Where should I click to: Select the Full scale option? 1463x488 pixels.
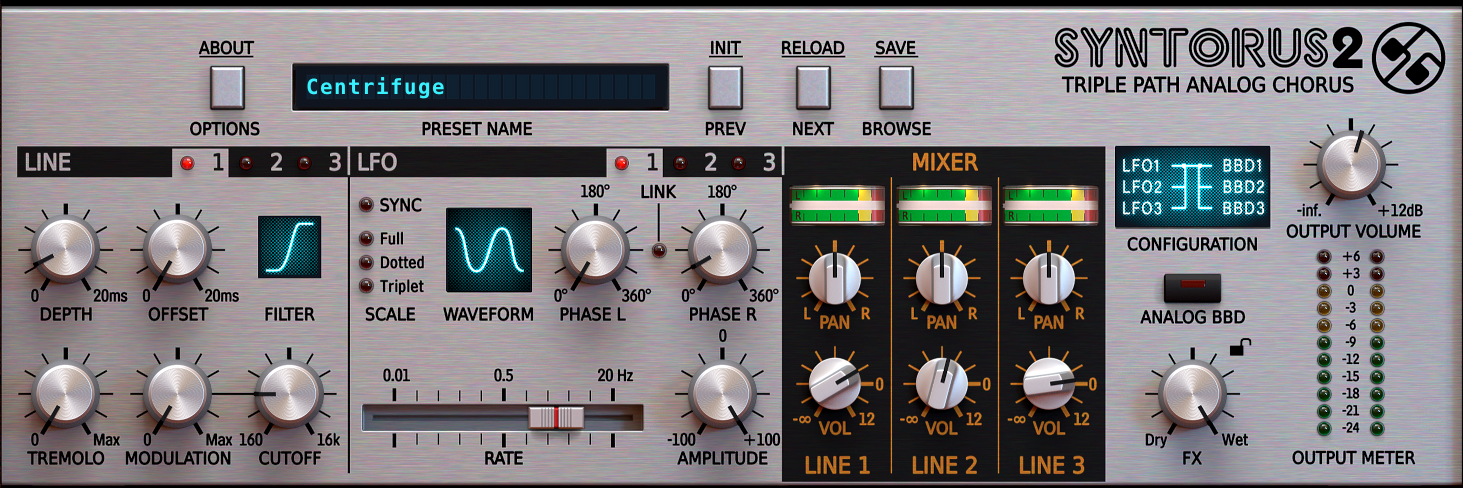pos(367,239)
